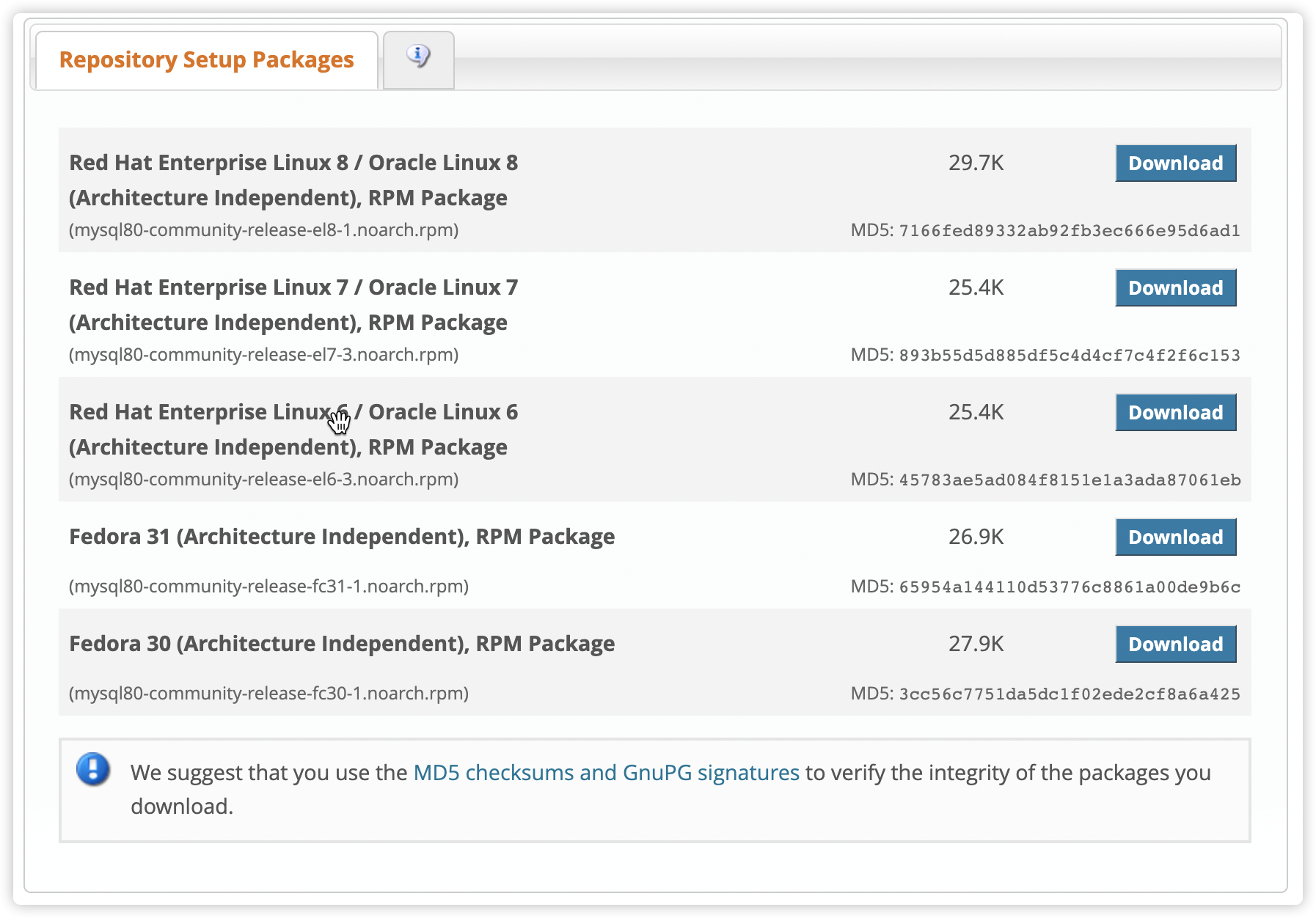This screenshot has height=918, width=1316.
Task: Click the 26.9K file size
Action: point(976,537)
